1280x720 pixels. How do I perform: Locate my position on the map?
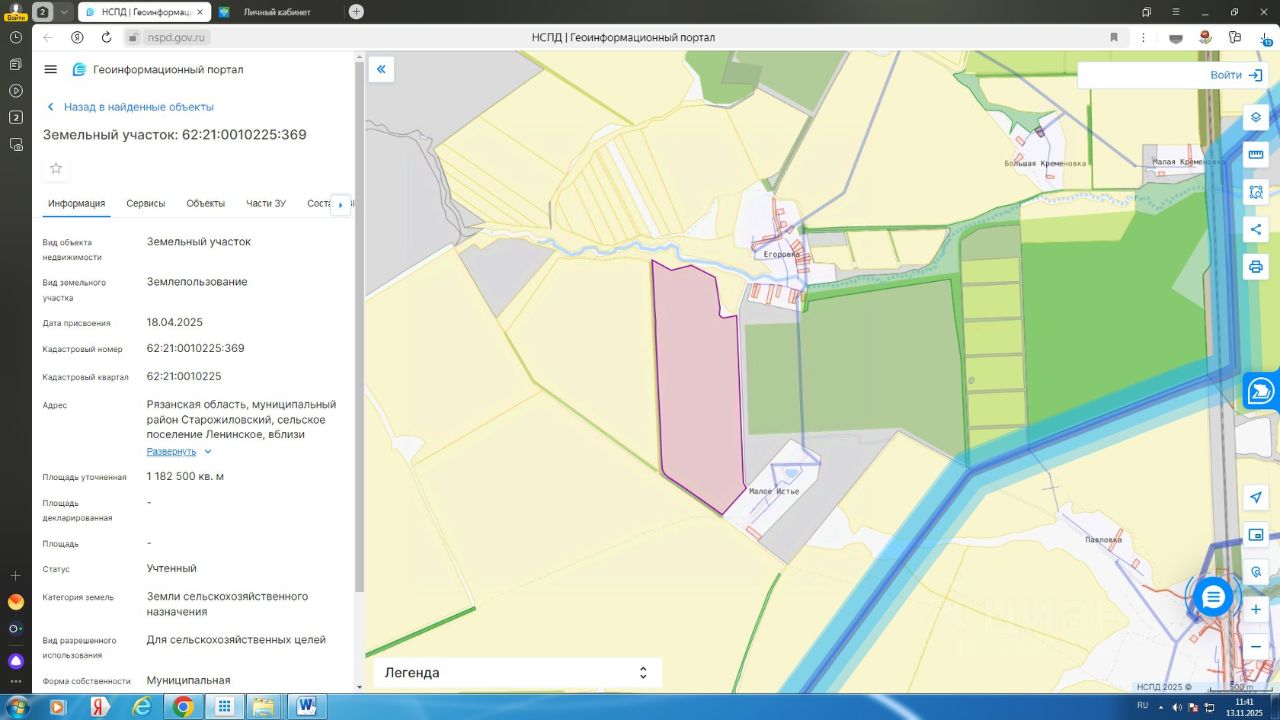(1256, 498)
